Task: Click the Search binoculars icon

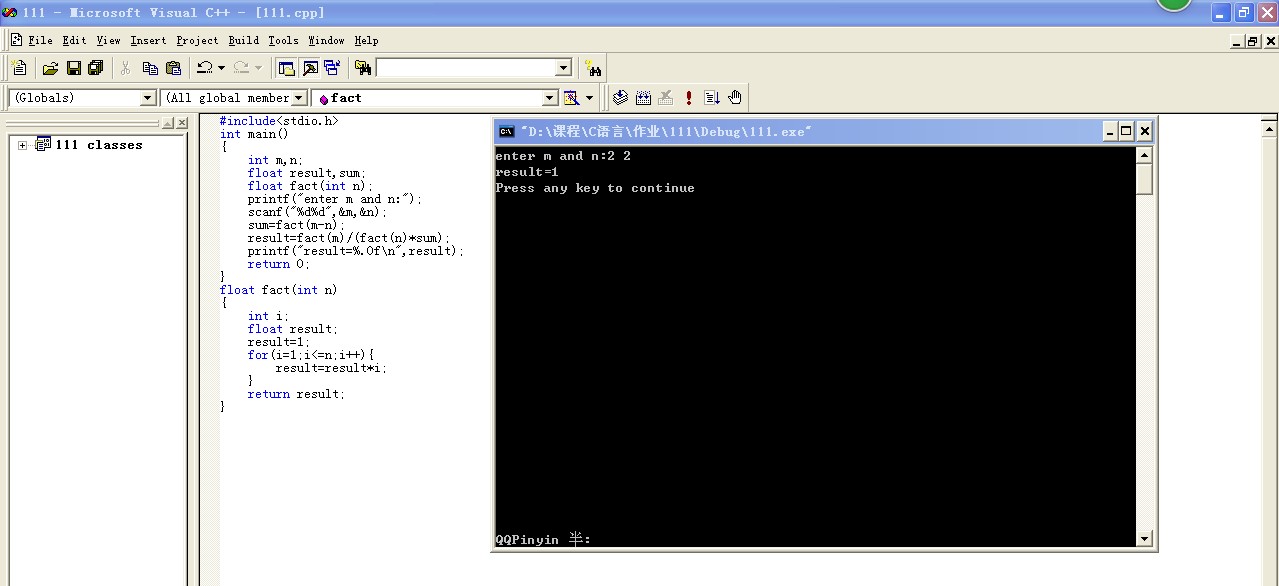Action: click(594, 68)
